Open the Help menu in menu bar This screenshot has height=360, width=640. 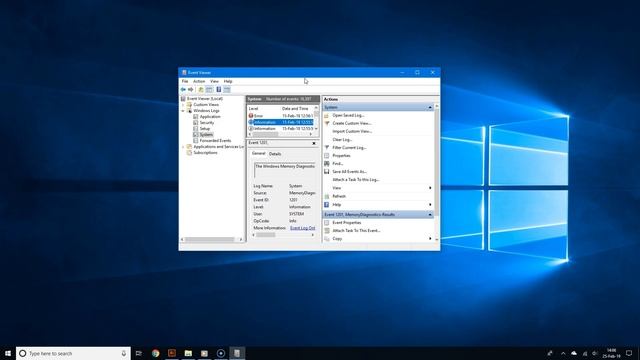pyautogui.click(x=228, y=81)
